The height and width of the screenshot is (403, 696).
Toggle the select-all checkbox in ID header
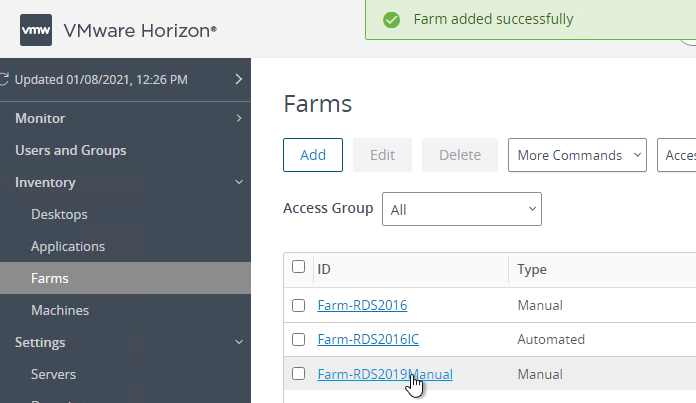point(298,267)
